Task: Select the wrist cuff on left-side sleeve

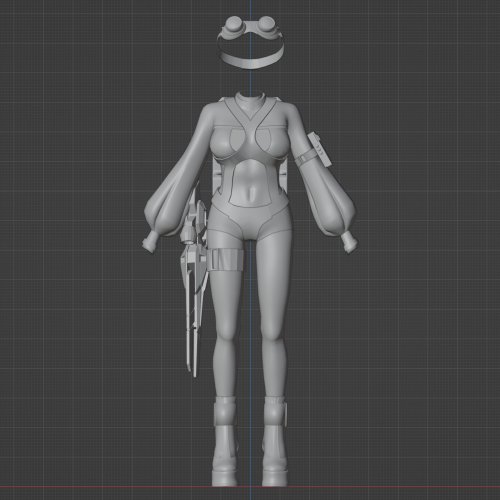Action: coord(150,241)
